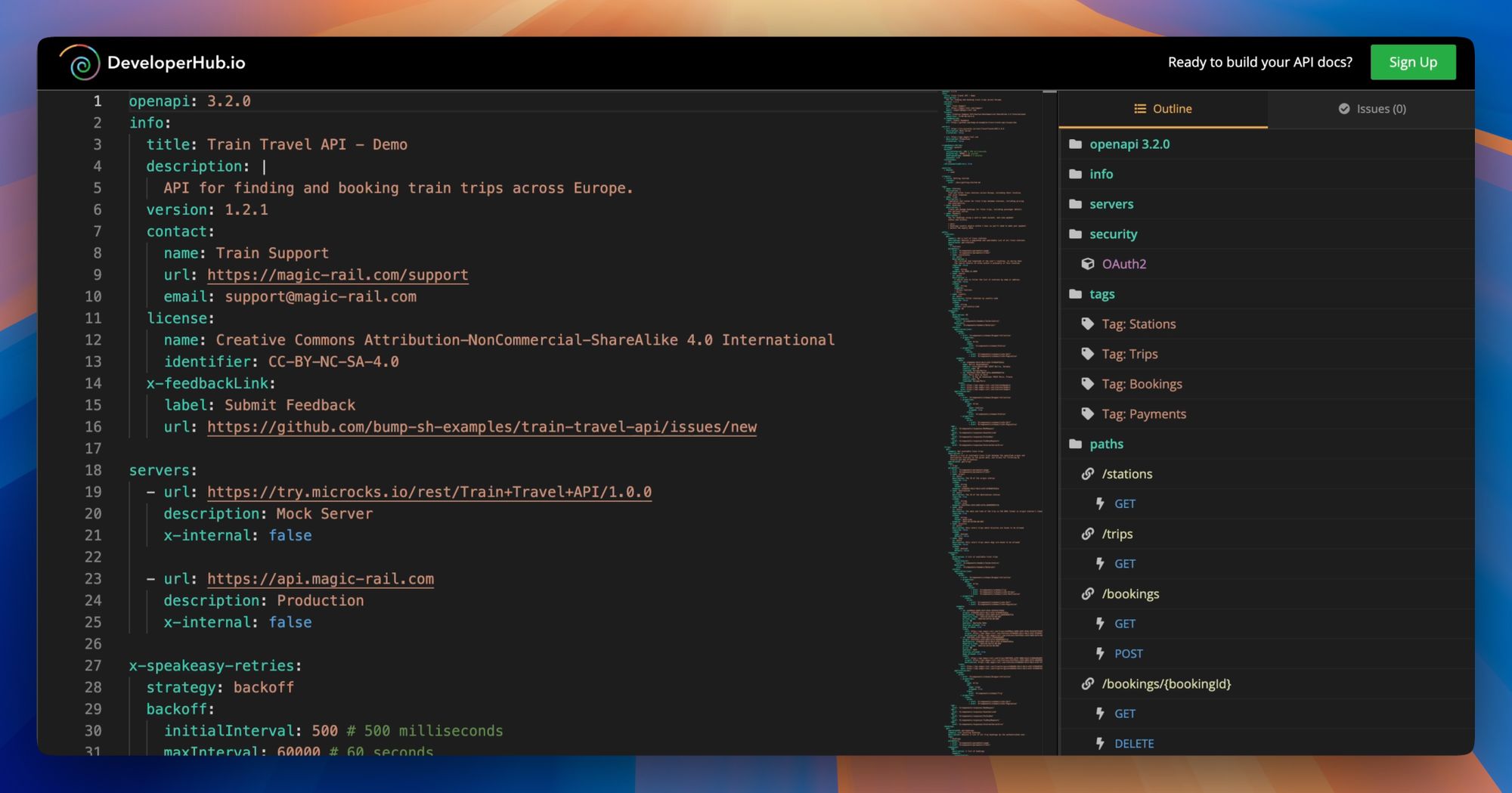Image resolution: width=1512 pixels, height=793 pixels.
Task: Click the tag icon beside Tag: Payments
Action: point(1089,414)
